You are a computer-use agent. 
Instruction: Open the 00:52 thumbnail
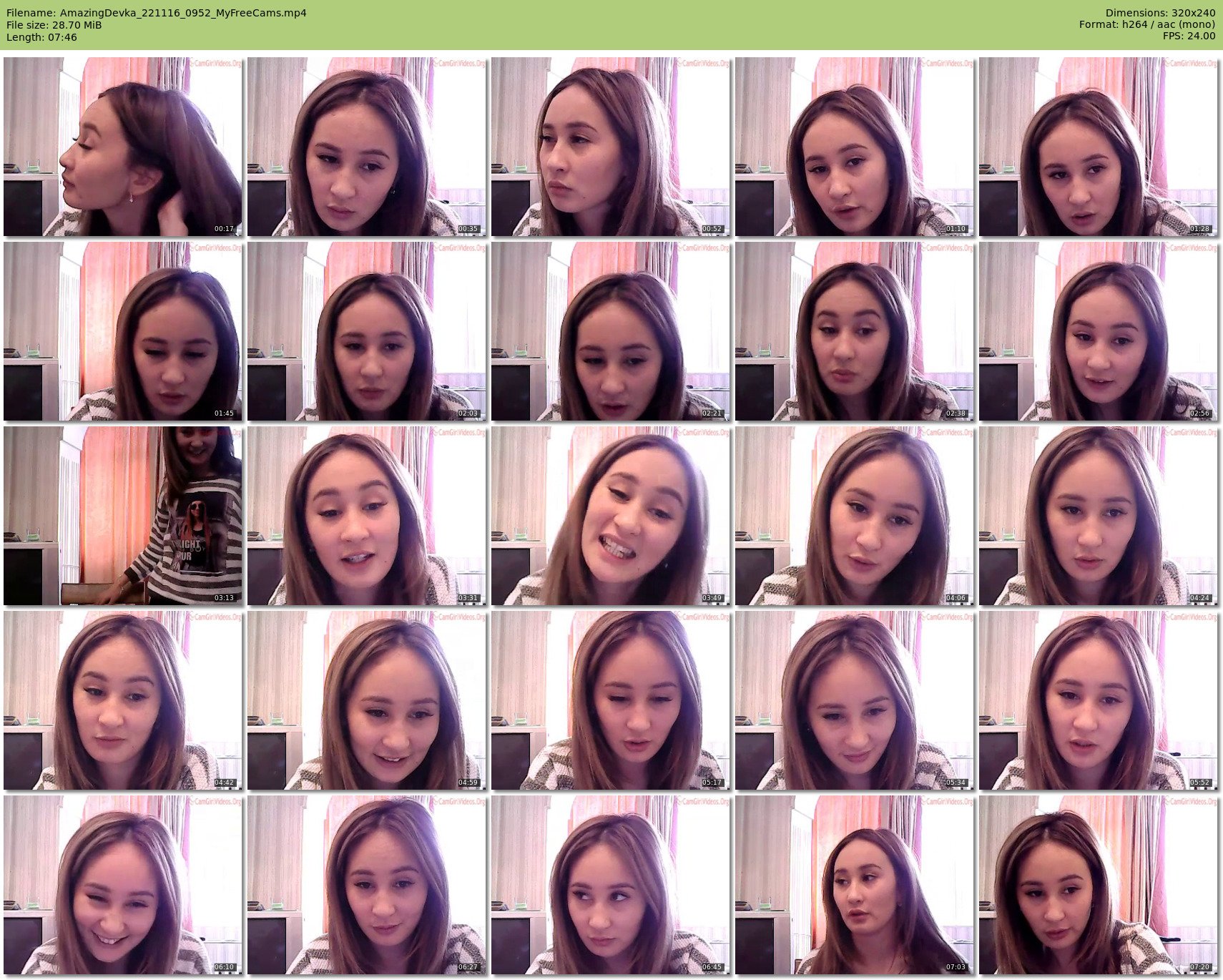click(x=611, y=147)
